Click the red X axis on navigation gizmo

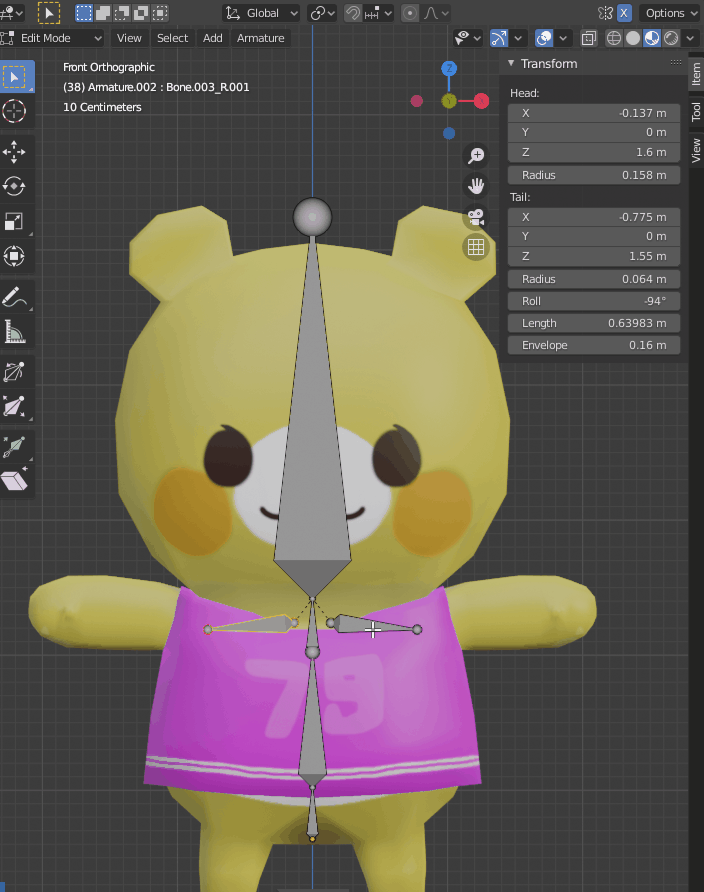tap(482, 101)
